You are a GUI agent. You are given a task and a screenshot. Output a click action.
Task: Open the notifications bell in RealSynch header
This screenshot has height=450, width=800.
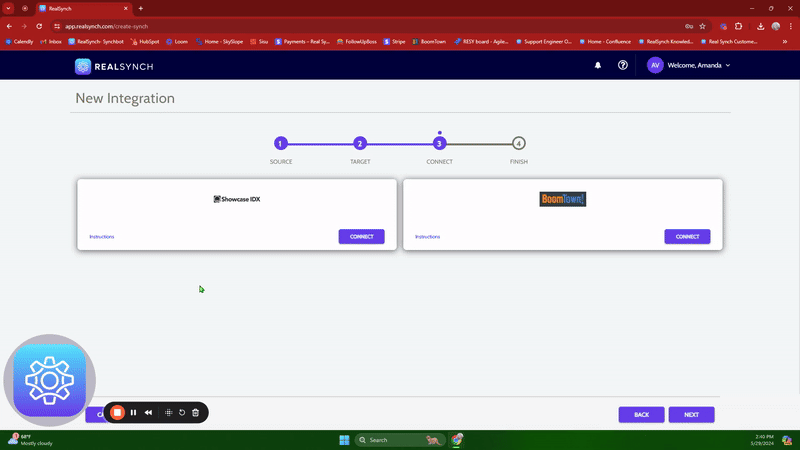click(x=597, y=65)
